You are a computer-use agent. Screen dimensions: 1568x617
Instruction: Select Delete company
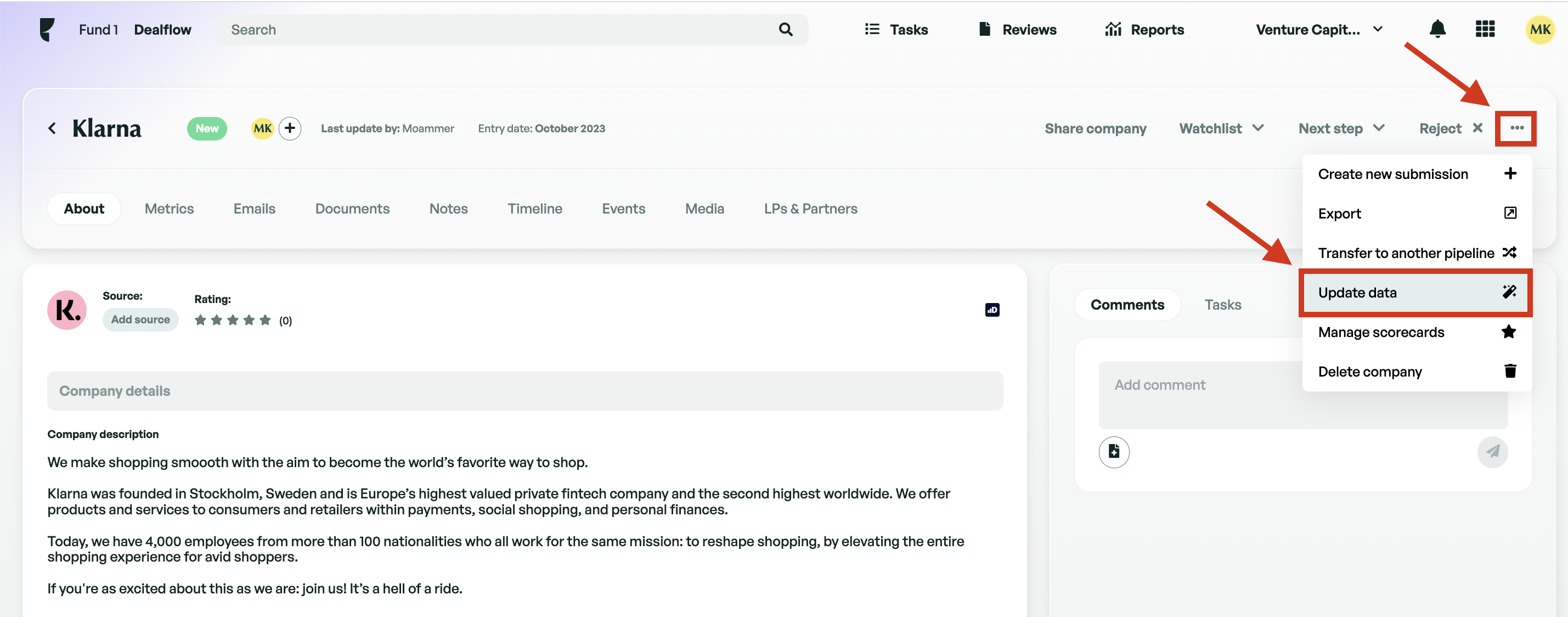pos(1417,372)
